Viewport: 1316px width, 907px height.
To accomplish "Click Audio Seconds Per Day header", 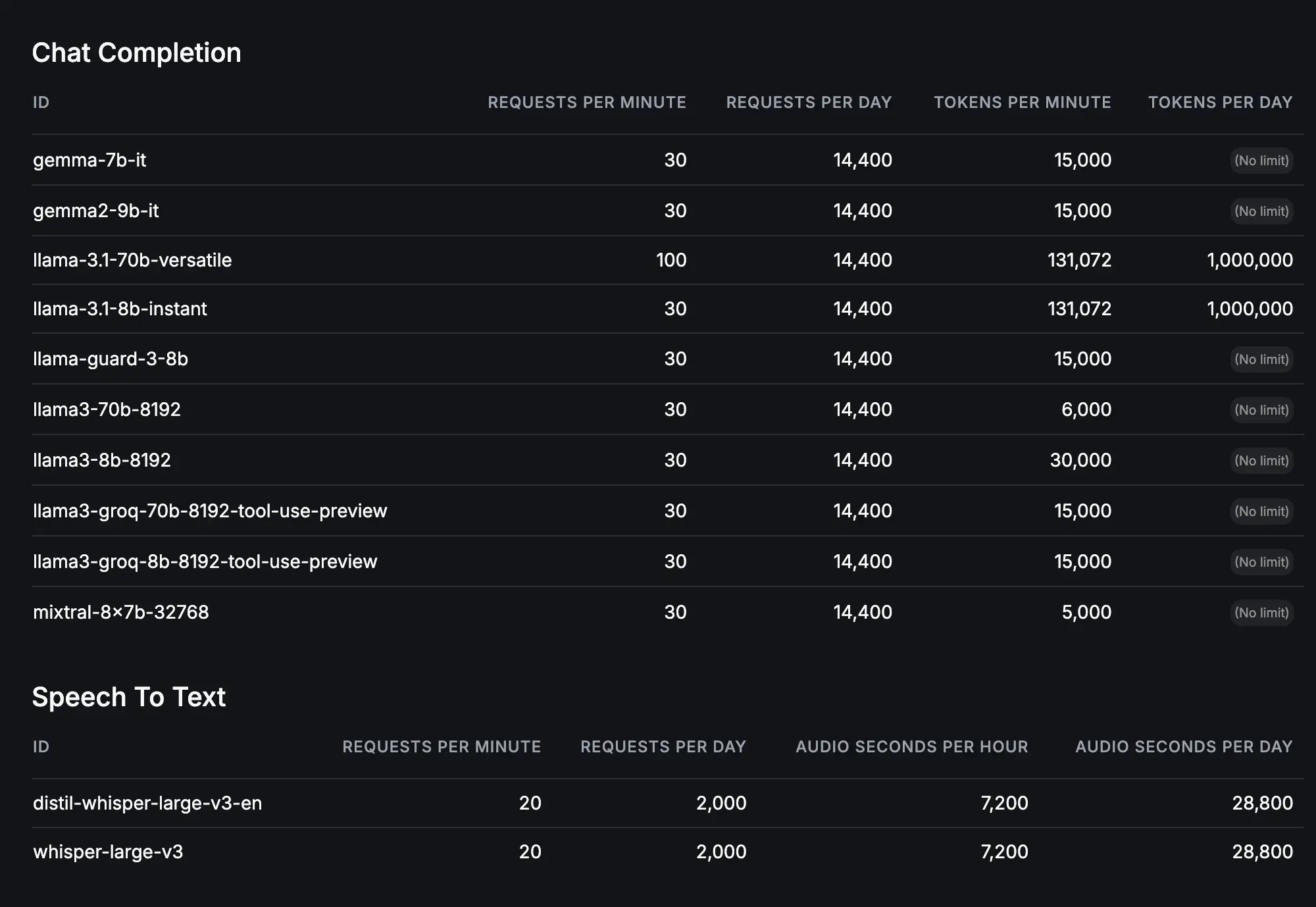I will [x=1183, y=747].
